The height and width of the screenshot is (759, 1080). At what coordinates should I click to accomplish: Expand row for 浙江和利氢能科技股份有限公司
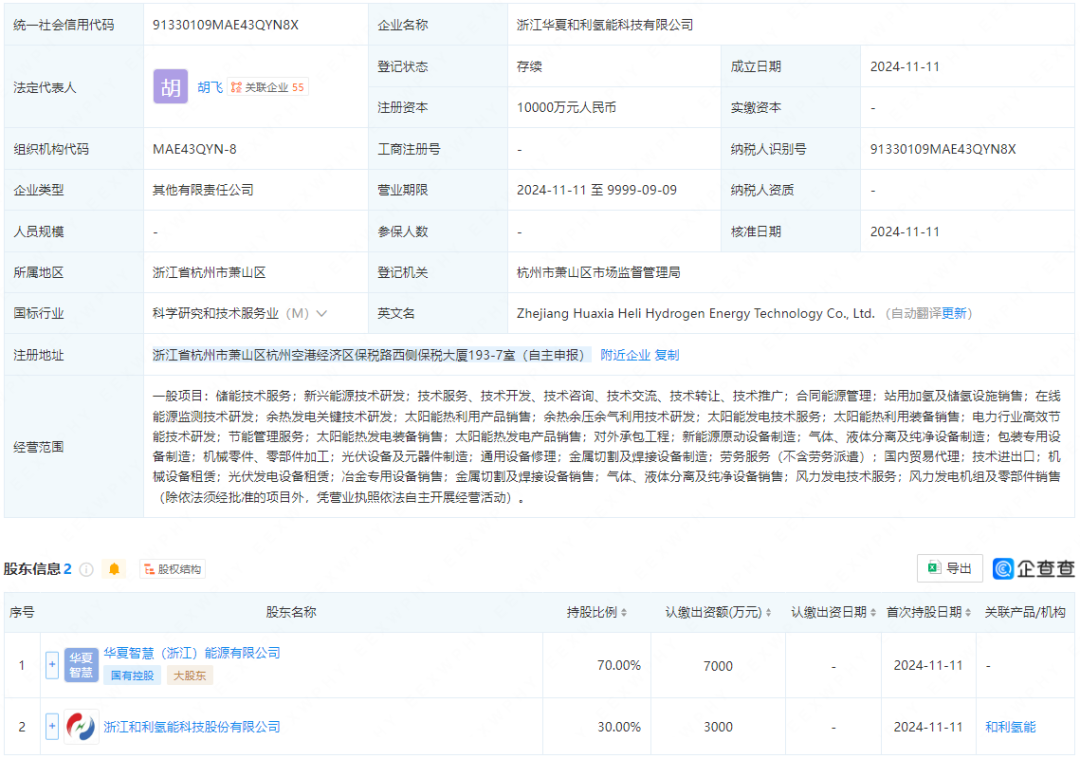(52, 727)
